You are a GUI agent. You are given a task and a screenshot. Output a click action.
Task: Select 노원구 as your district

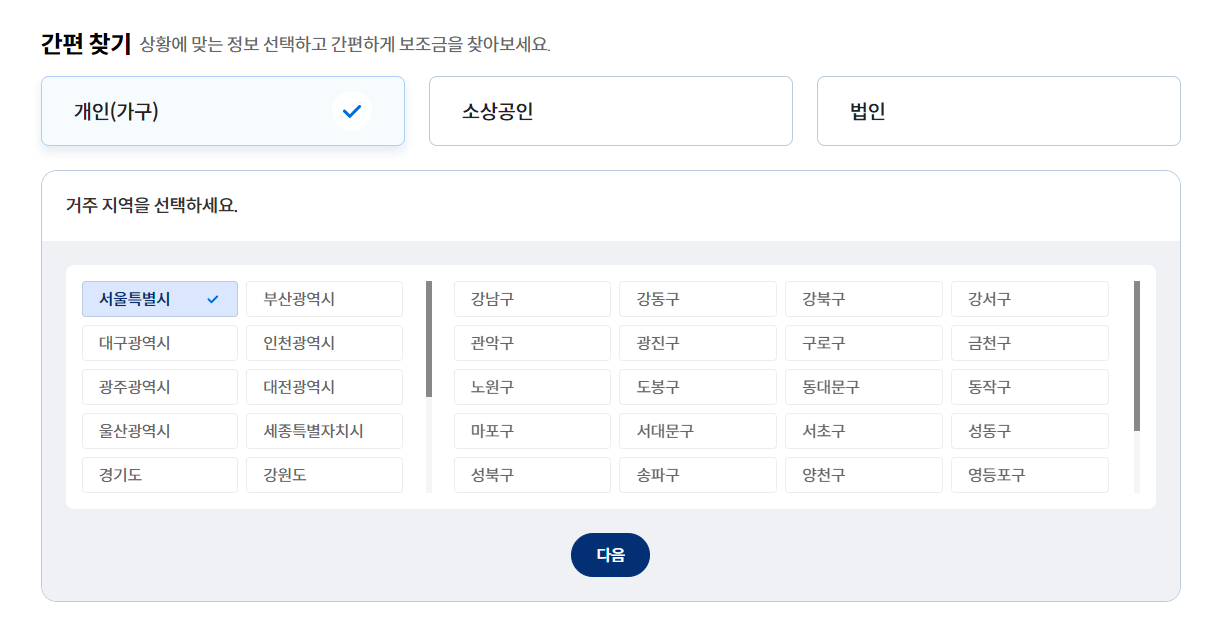532,386
